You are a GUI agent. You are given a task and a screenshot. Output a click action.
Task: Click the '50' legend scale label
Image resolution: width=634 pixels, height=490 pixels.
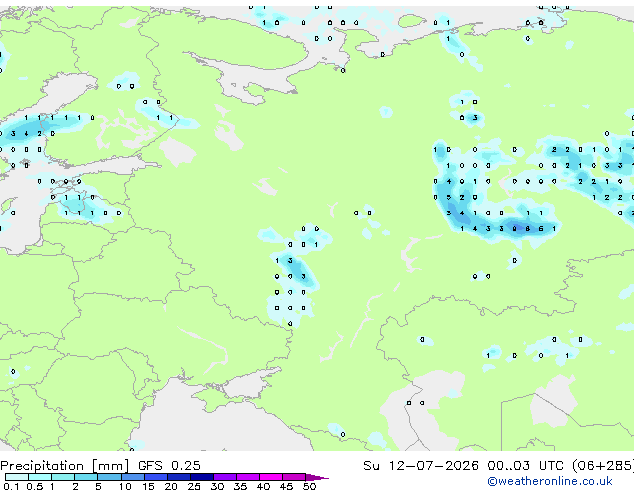pos(309,486)
